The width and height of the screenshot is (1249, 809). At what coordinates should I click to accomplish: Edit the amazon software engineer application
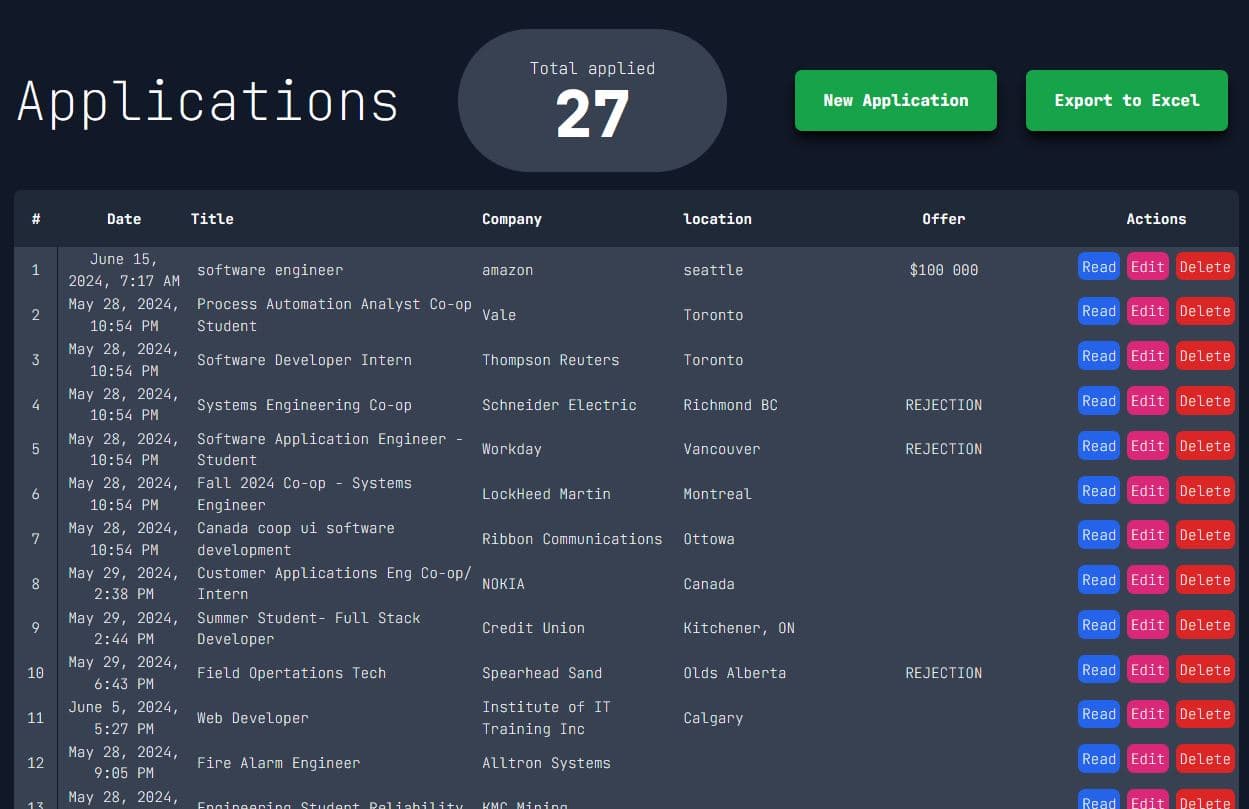[x=1147, y=266]
